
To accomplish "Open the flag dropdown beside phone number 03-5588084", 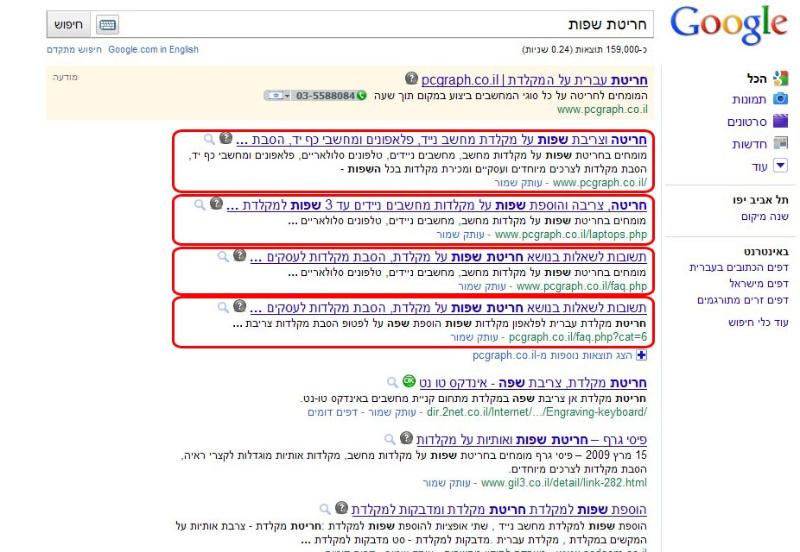I will click(278, 95).
